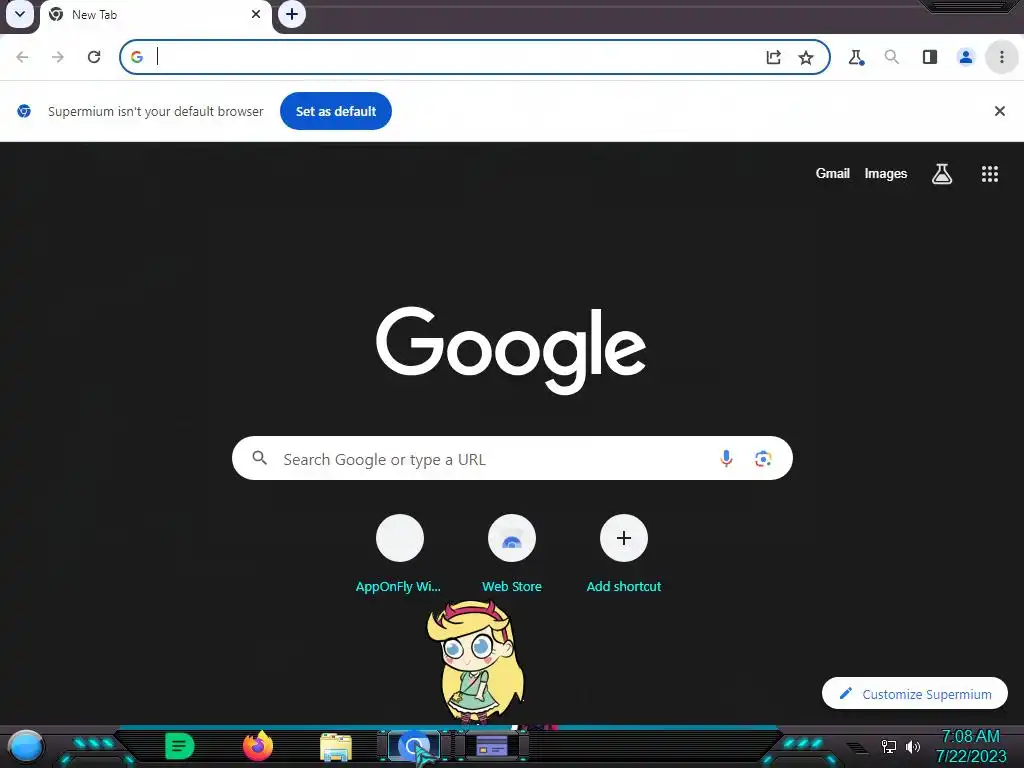Screen dimensions: 1024x768
Task: Go forward with the forward arrow
Action: [x=58, y=57]
